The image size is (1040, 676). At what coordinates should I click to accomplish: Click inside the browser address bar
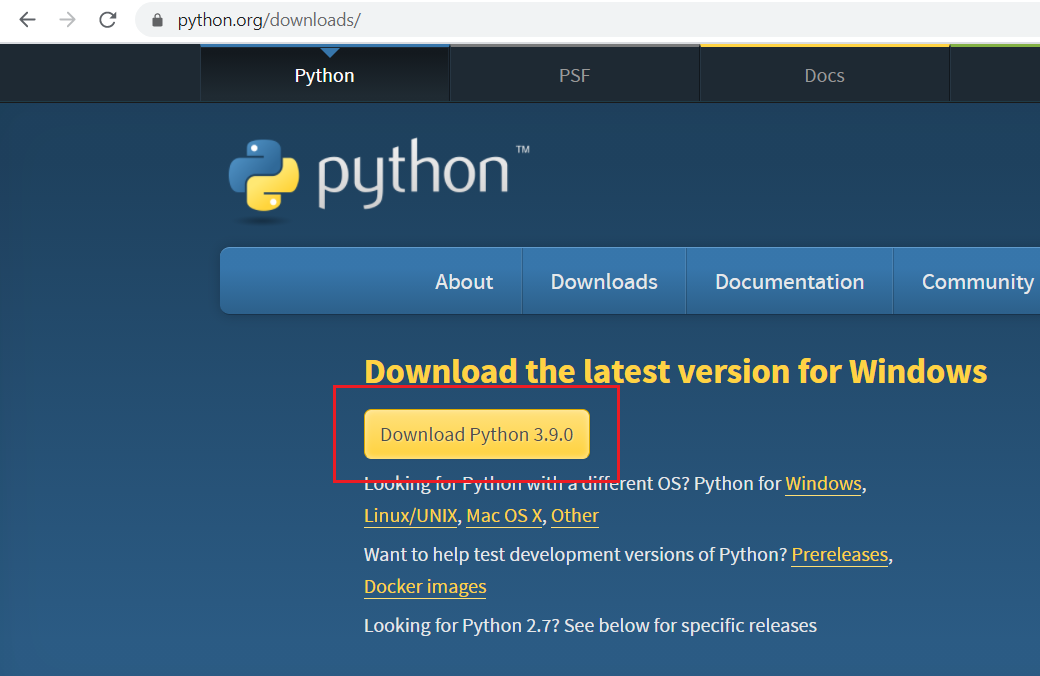[x=400, y=19]
